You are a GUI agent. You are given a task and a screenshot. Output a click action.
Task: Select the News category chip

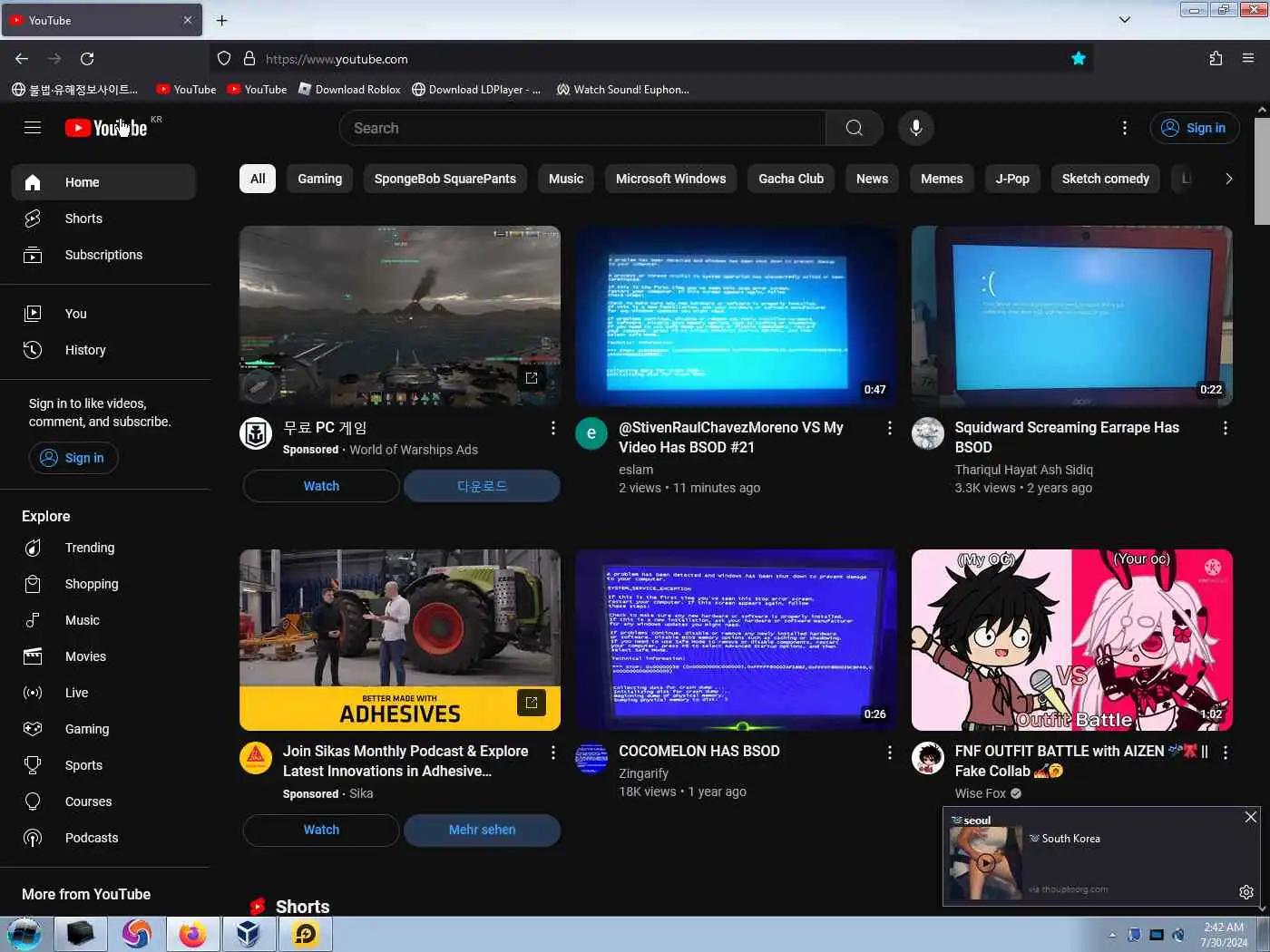872,179
